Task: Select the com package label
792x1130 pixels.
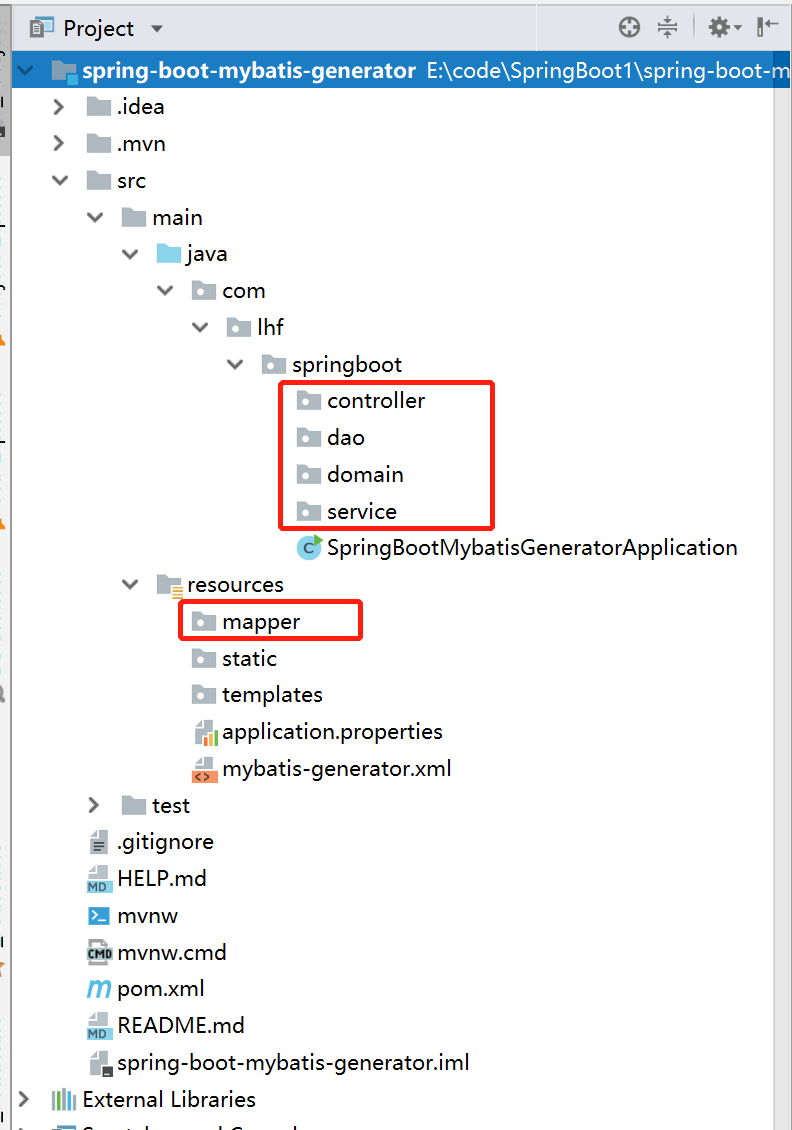Action: (244, 290)
